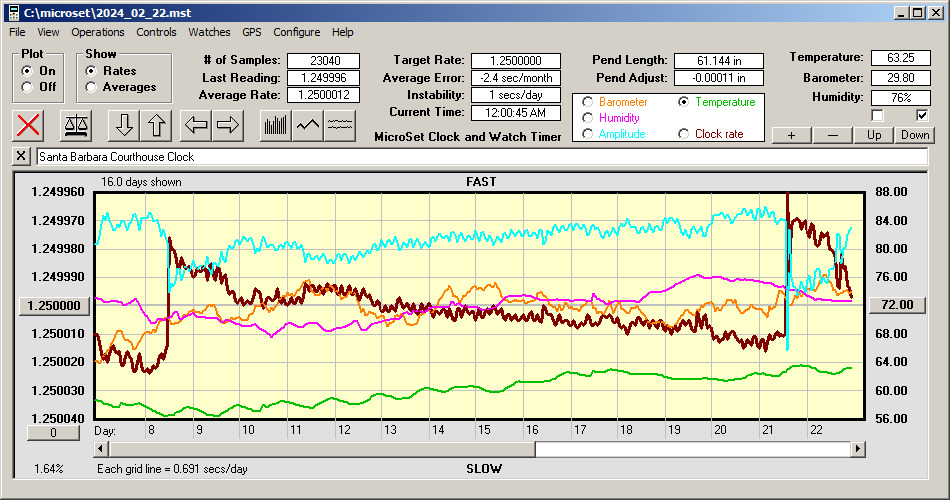Click the Temperature reading field
Screen dimensions: 950x500
point(900,58)
